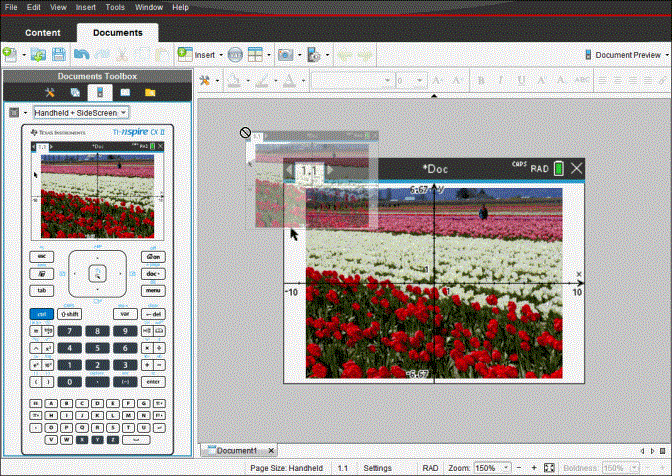Open the Content Explorer folder icon
This screenshot has height=476, width=672.
[150, 92]
